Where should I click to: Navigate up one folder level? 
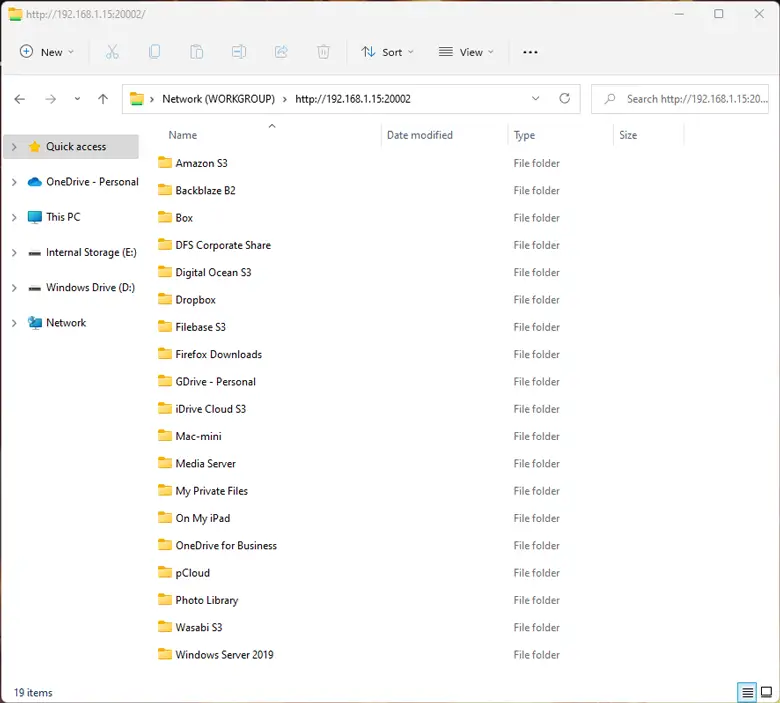coord(103,99)
